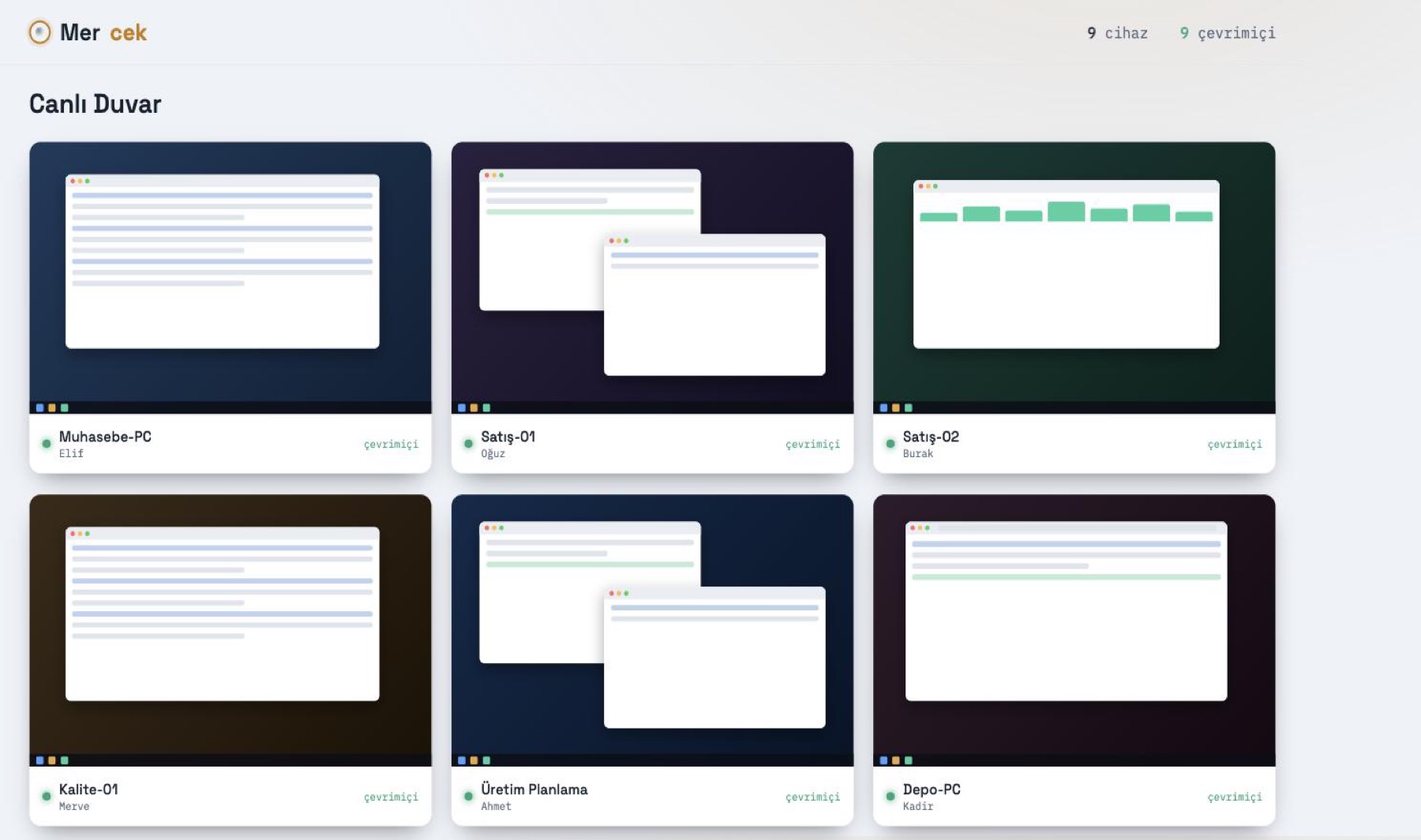1421x840 pixels.
Task: Click the 9 cihaz counter in the header
Action: (1117, 33)
